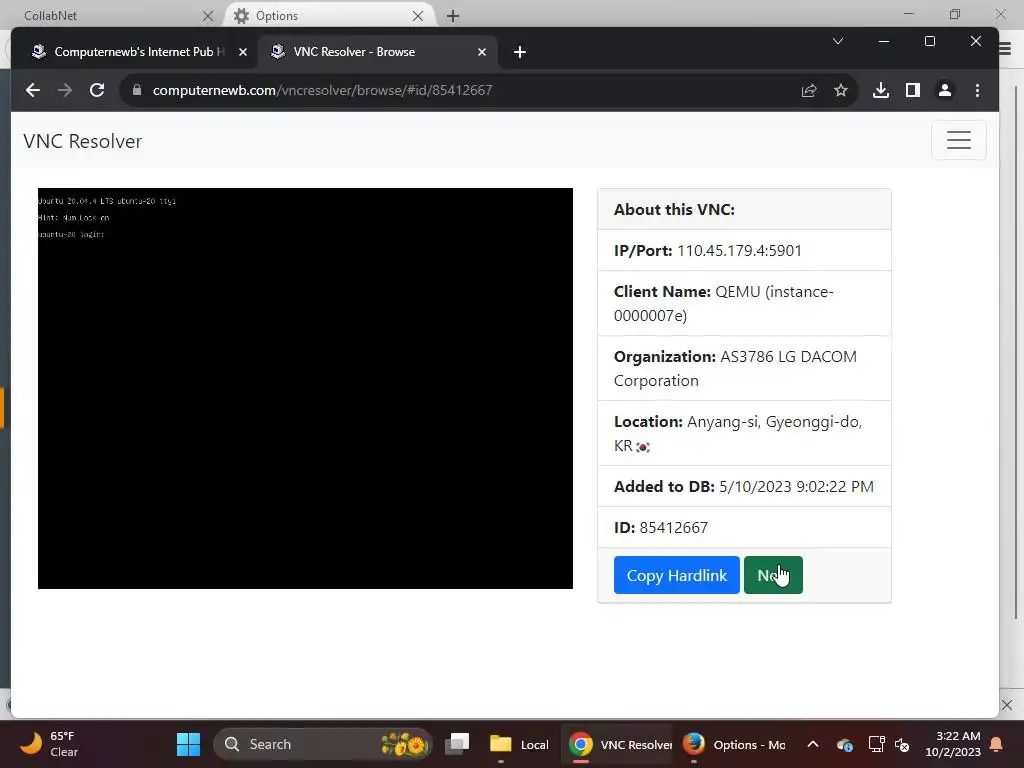The width and height of the screenshot is (1024, 768).
Task: Switch to background Options tab
Action: click(327, 15)
